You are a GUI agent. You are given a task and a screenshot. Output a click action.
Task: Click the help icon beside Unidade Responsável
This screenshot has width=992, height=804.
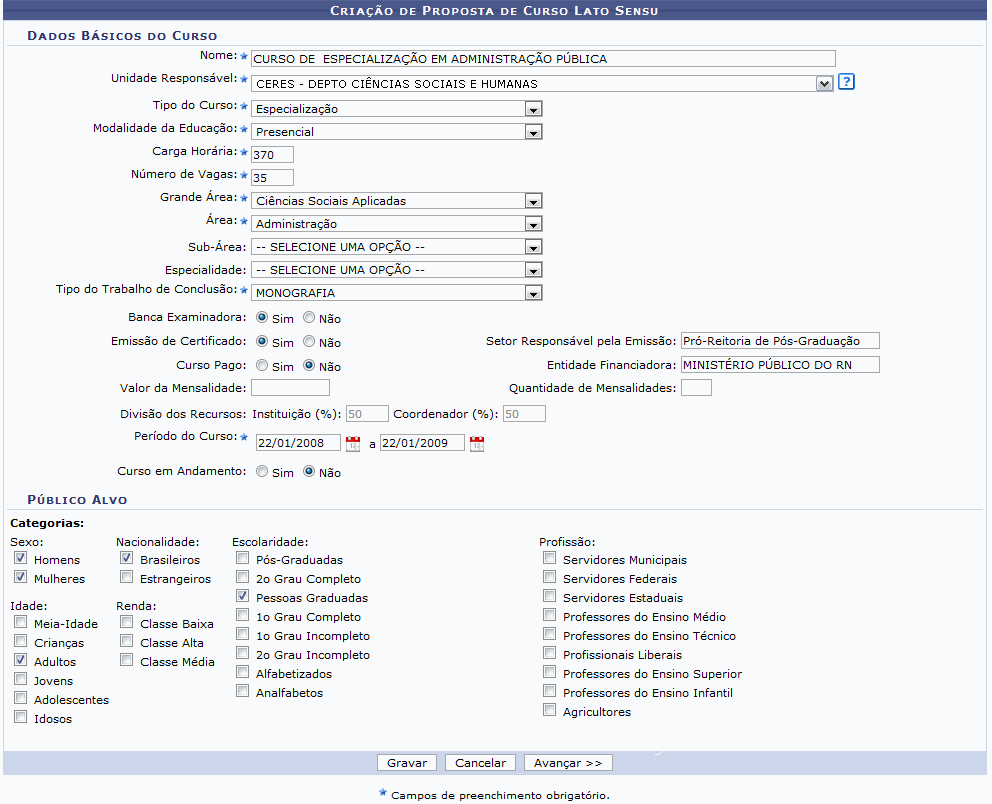[x=846, y=83]
